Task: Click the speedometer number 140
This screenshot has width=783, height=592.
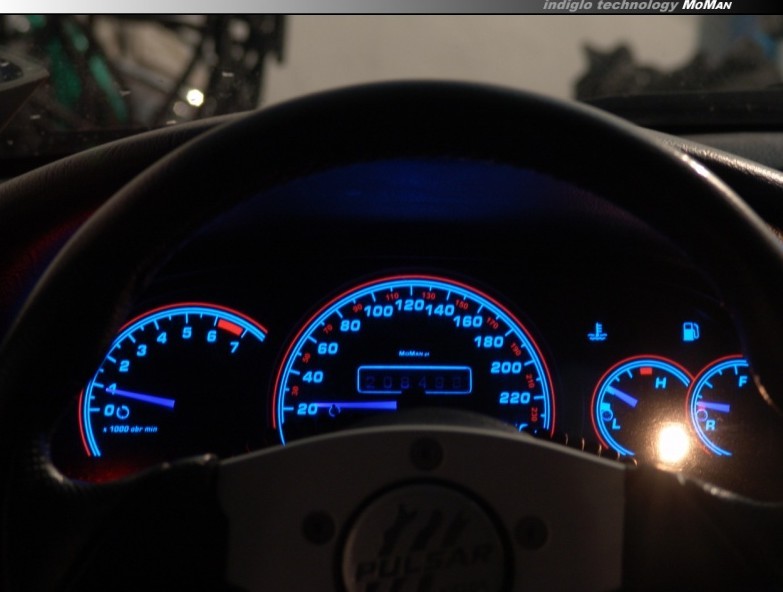Action: pyautogui.click(x=440, y=310)
